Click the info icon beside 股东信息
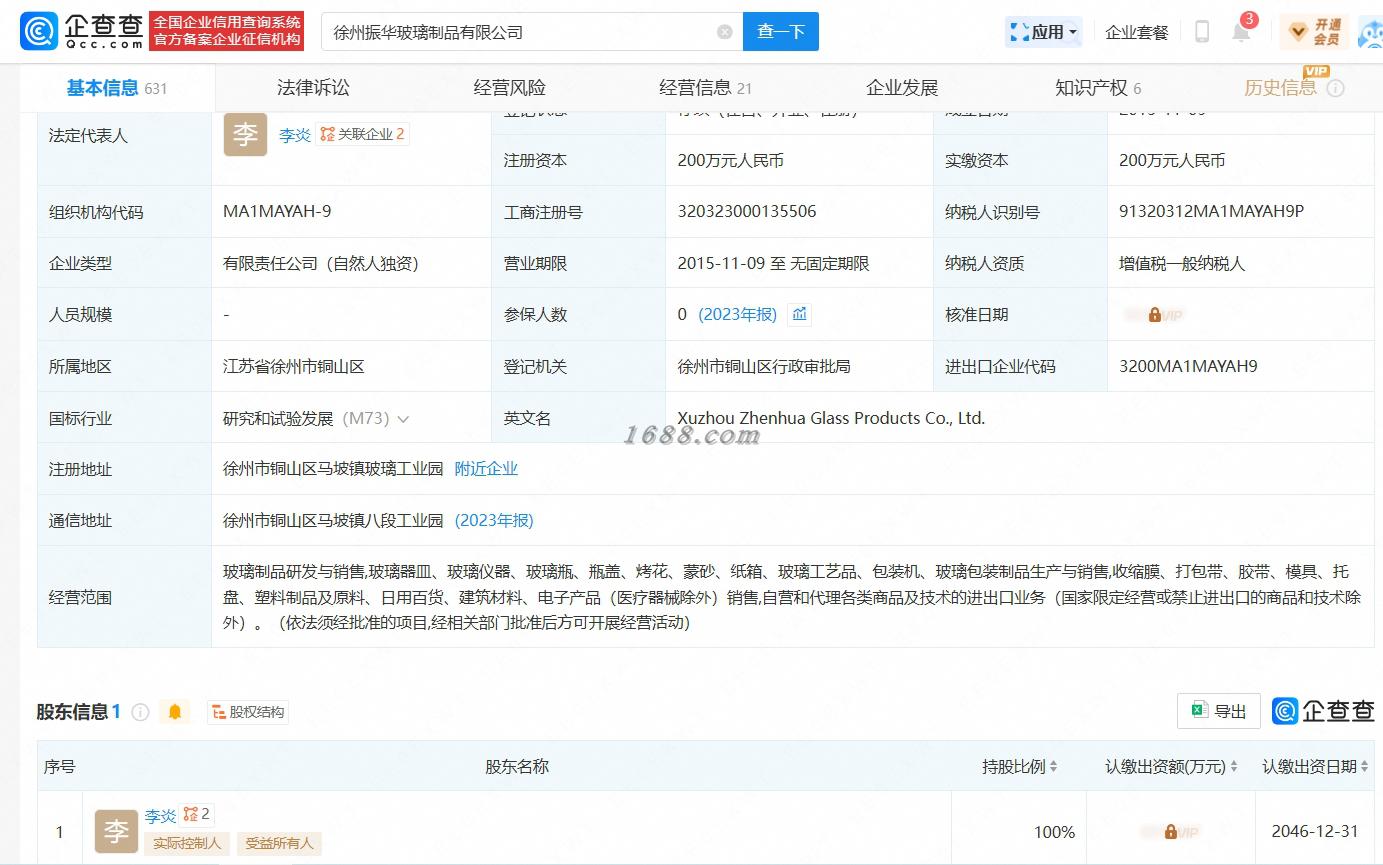The height and width of the screenshot is (865, 1383). coord(140,712)
